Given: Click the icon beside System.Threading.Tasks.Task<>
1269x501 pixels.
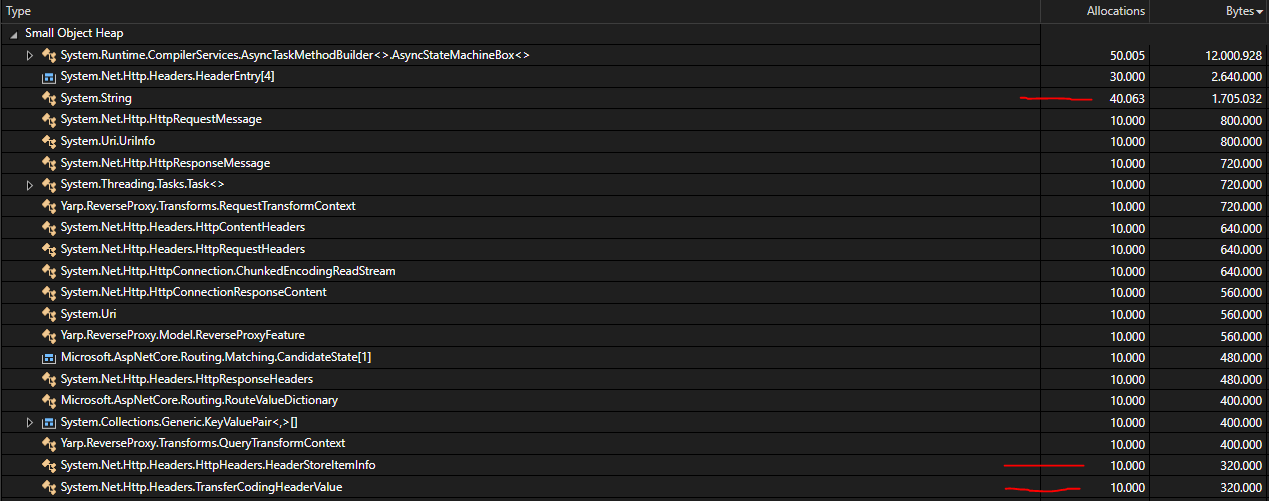Looking at the screenshot, I should coord(48,185).
